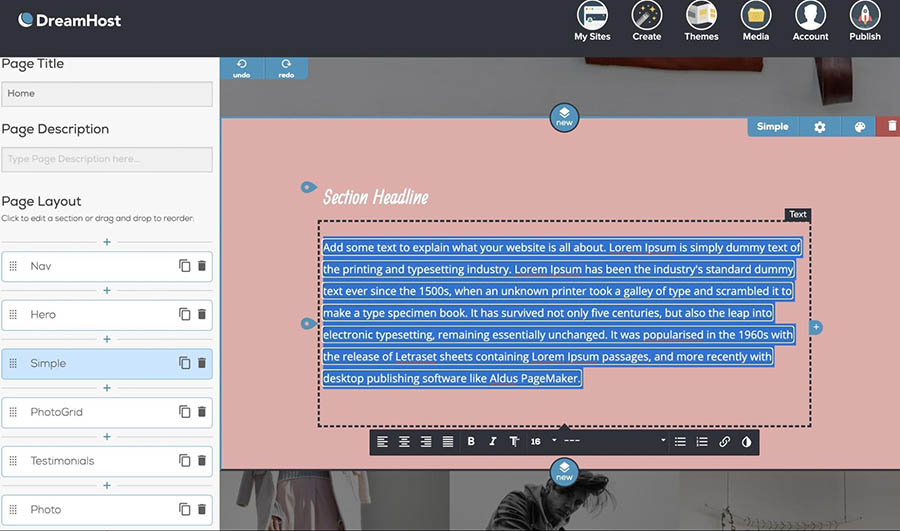Open the Themes panel in top navigation
The image size is (900, 531).
(701, 21)
